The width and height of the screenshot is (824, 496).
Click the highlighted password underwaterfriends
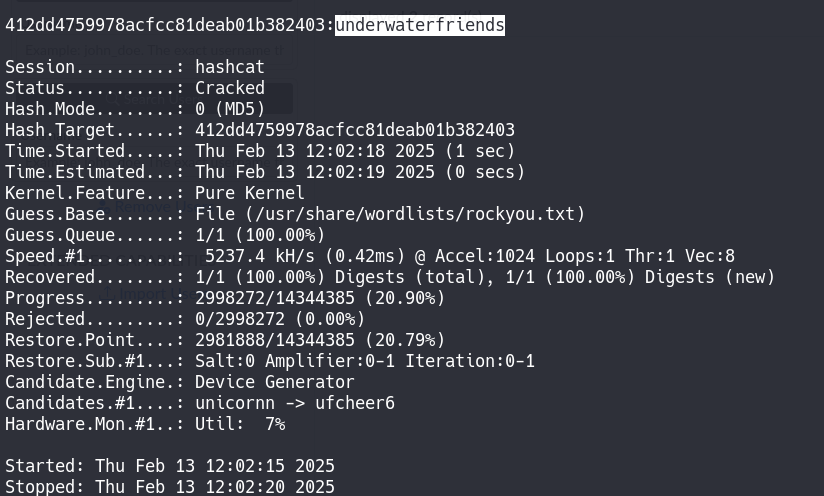[419, 25]
